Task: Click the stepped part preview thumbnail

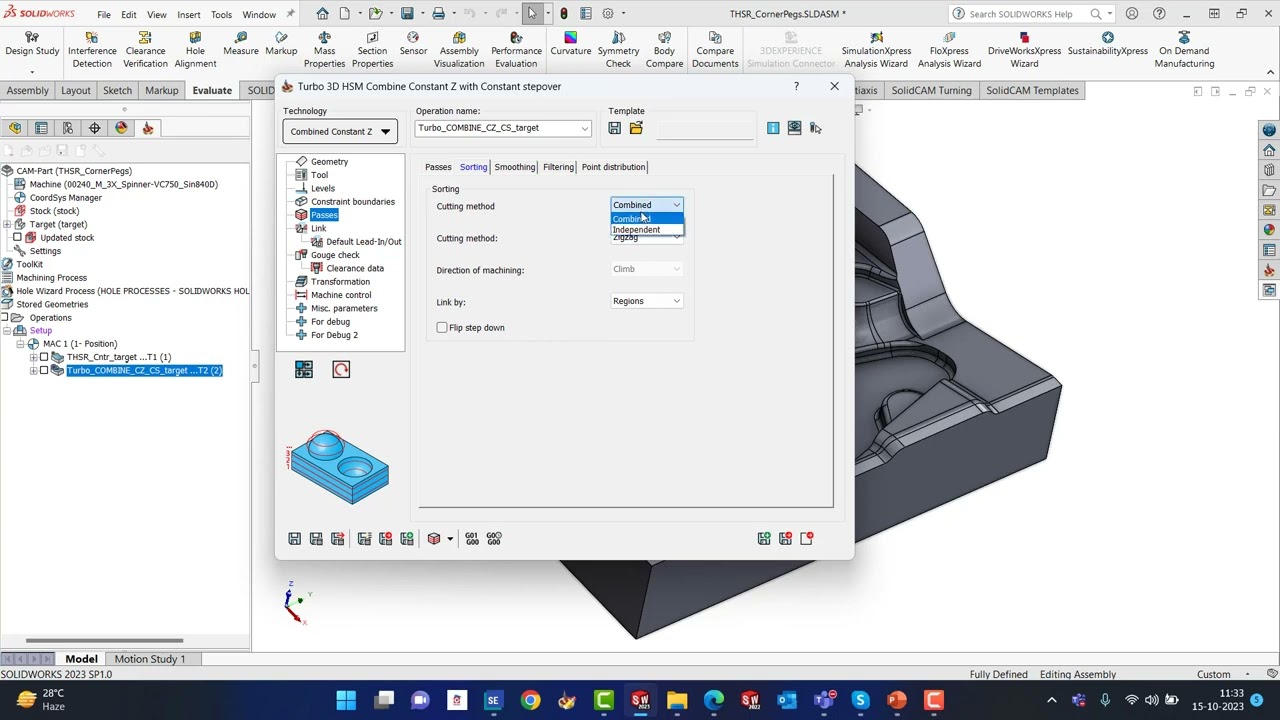Action: 338,468
